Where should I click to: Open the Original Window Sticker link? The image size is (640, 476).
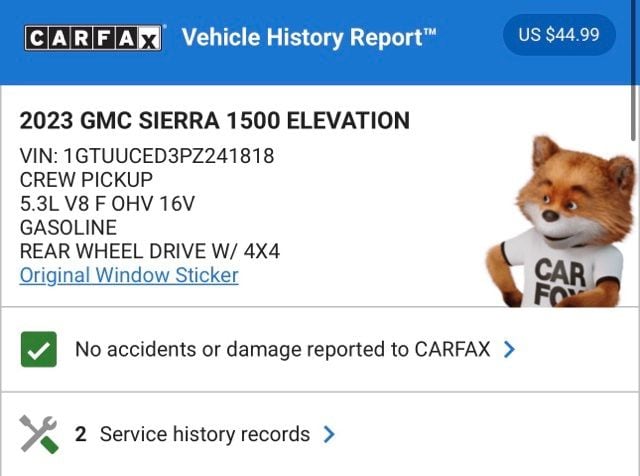click(129, 275)
